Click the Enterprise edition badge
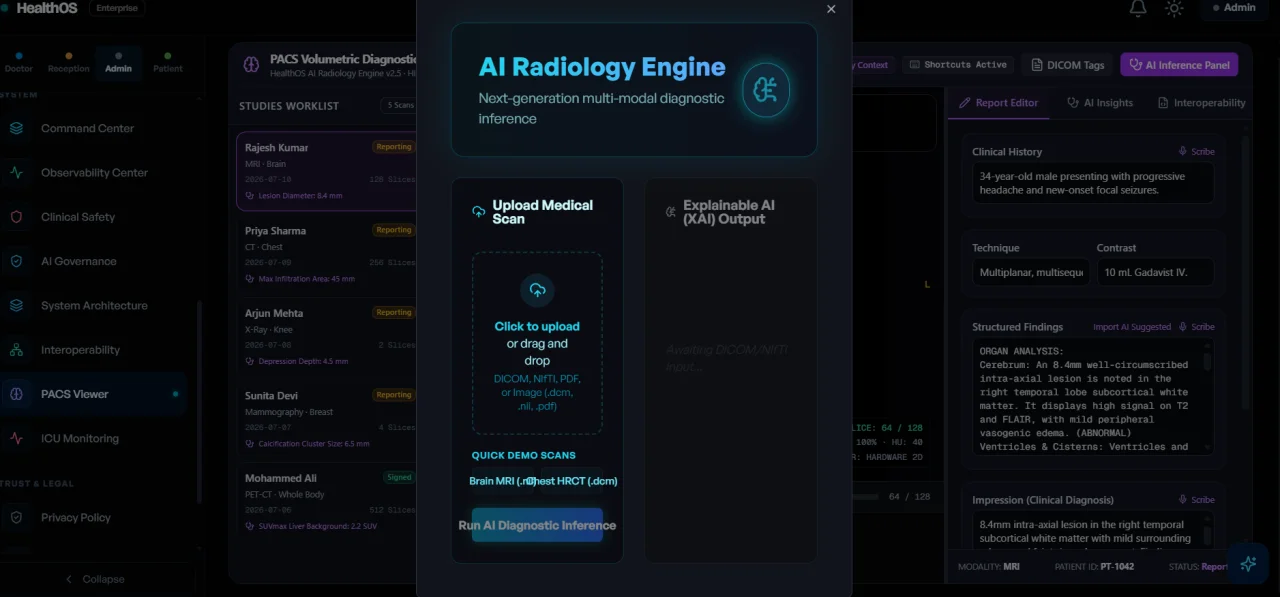Screen dimensions: 1280x597 coord(118,8)
